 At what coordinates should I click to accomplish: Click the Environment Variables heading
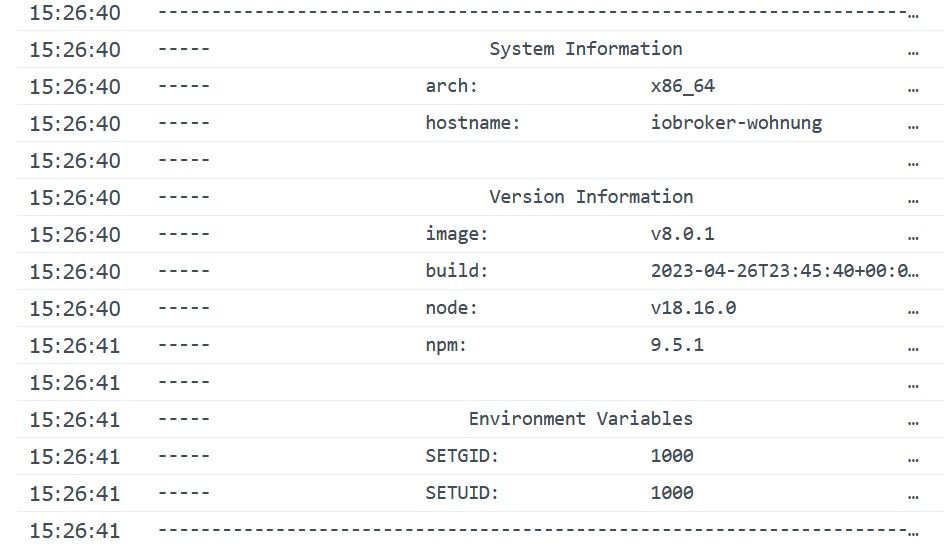[x=580, y=419]
